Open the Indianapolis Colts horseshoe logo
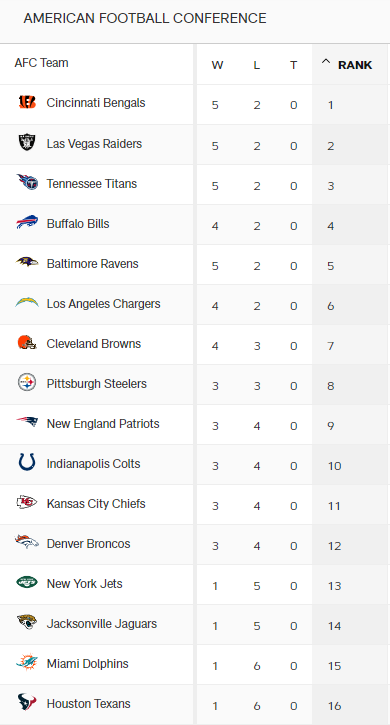Screen dimensions: 390x725 pyautogui.click(x=27, y=462)
